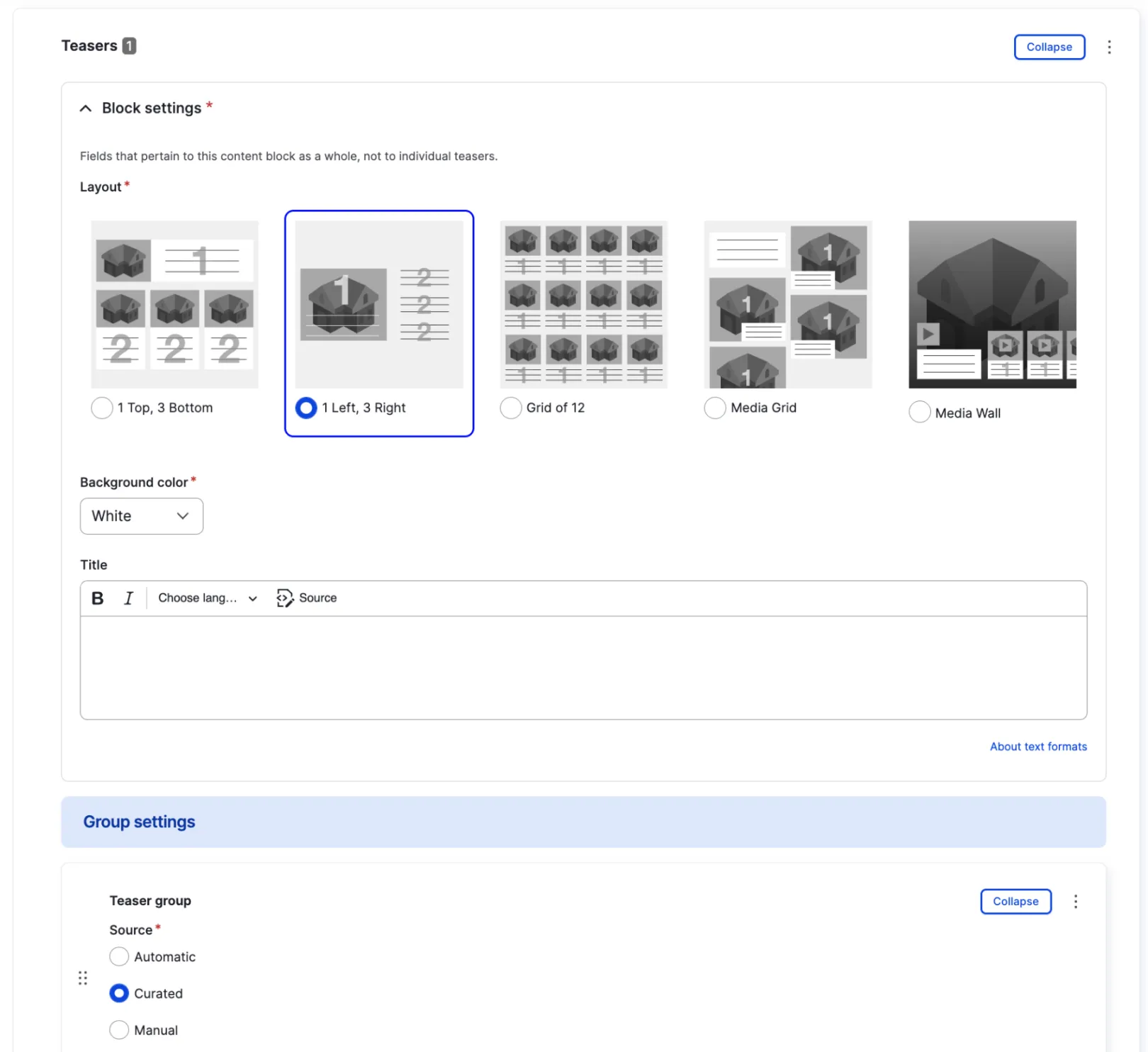
Task: Collapse the Teasers block
Action: click(1049, 47)
